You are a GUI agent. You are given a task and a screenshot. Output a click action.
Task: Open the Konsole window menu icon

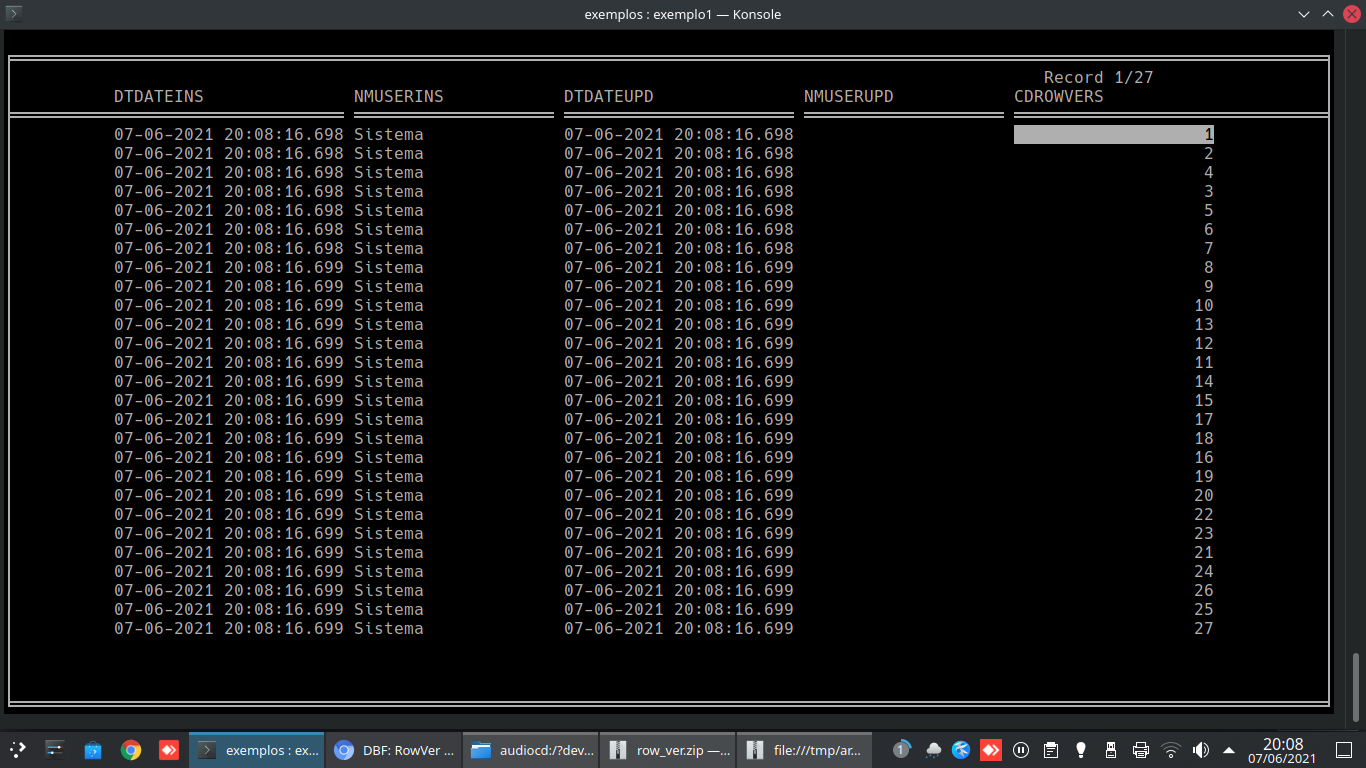click(14, 14)
